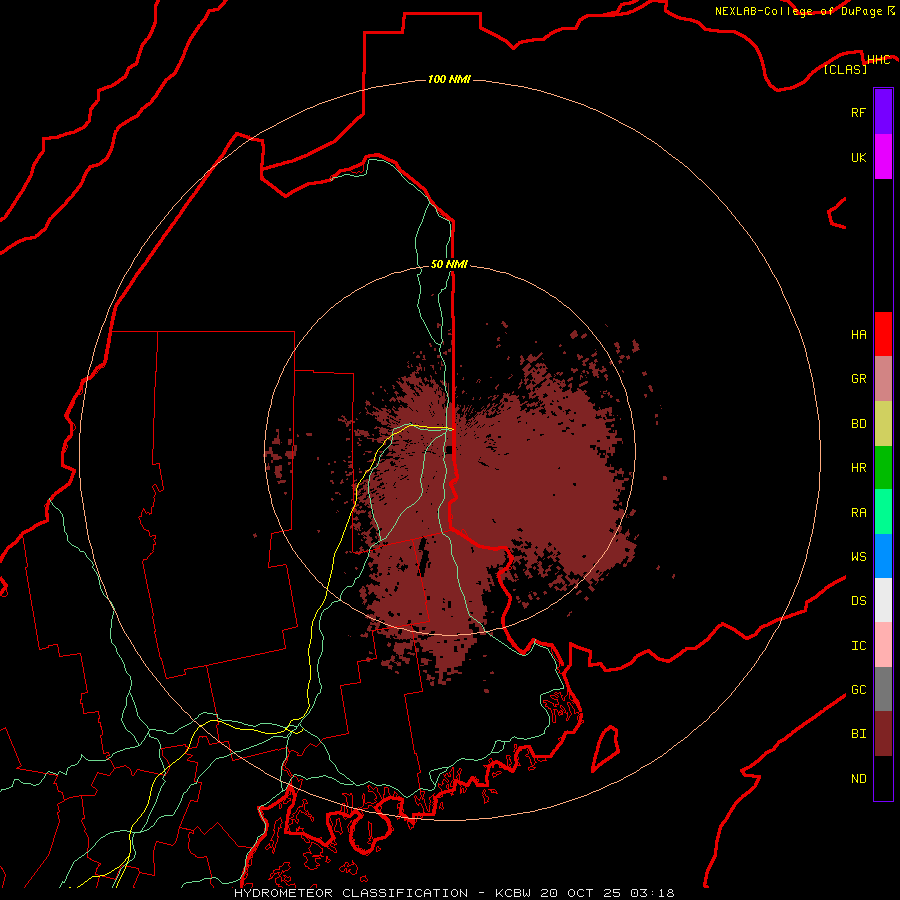The height and width of the screenshot is (900, 900).
Task: Click the 'RA' legend label
Action: pyautogui.click(x=858, y=513)
